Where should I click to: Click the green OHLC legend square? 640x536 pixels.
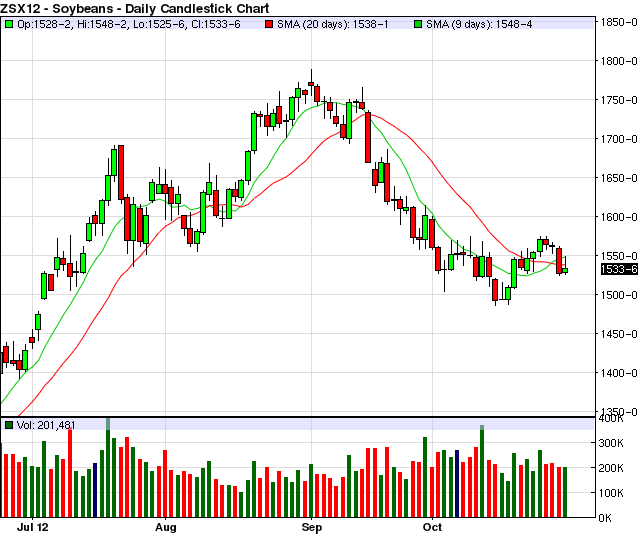(9, 24)
